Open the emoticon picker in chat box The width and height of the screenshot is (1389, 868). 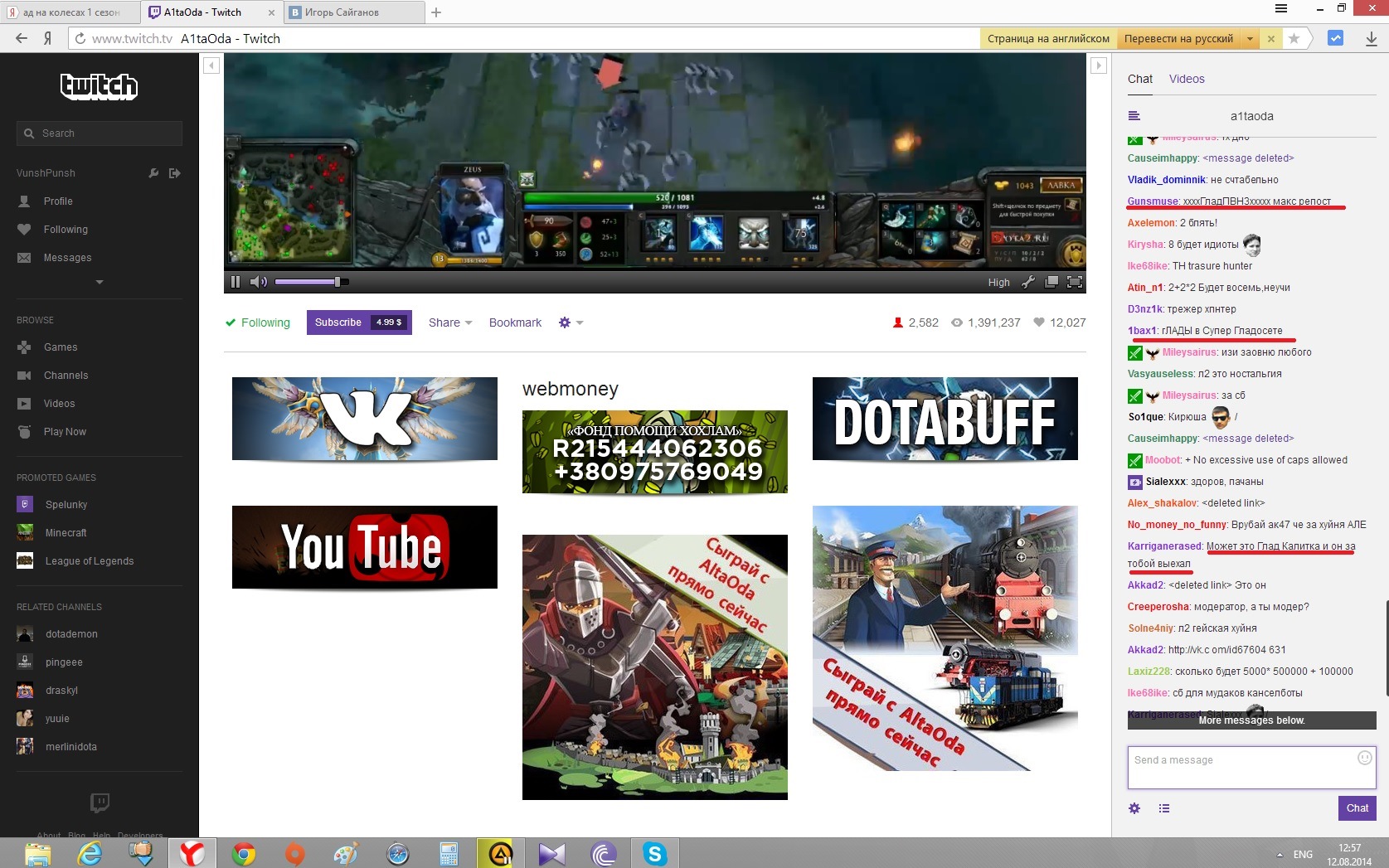1364,758
